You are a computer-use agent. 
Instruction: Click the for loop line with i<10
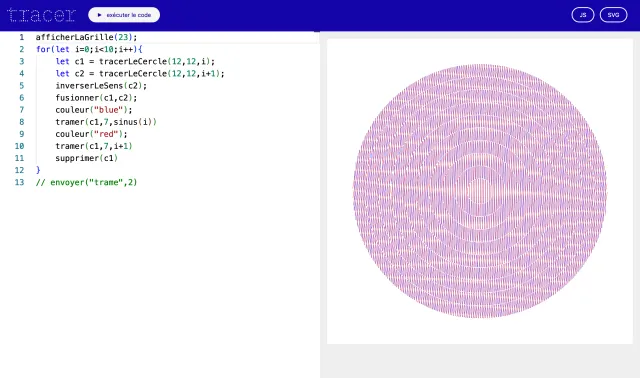(x=89, y=49)
